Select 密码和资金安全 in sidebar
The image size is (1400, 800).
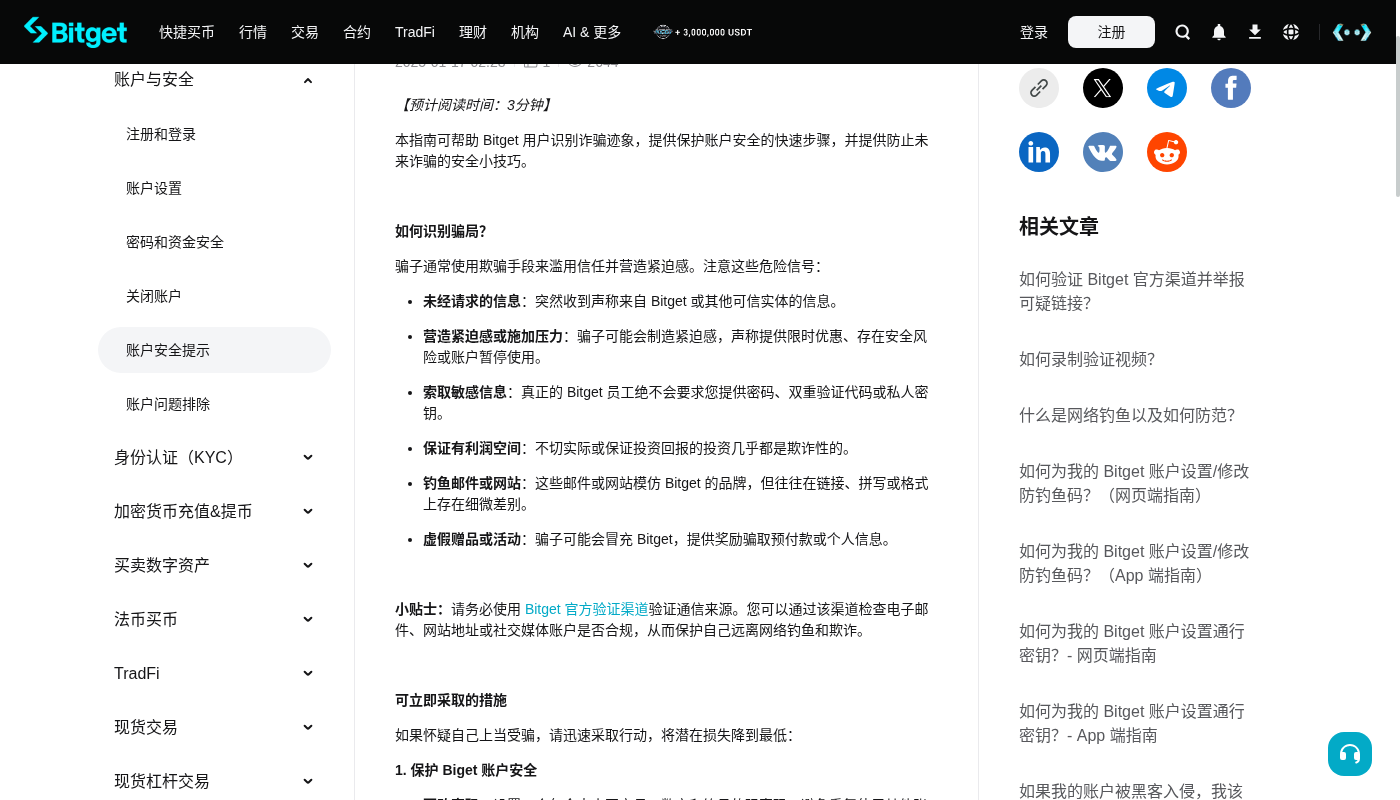click(214, 242)
